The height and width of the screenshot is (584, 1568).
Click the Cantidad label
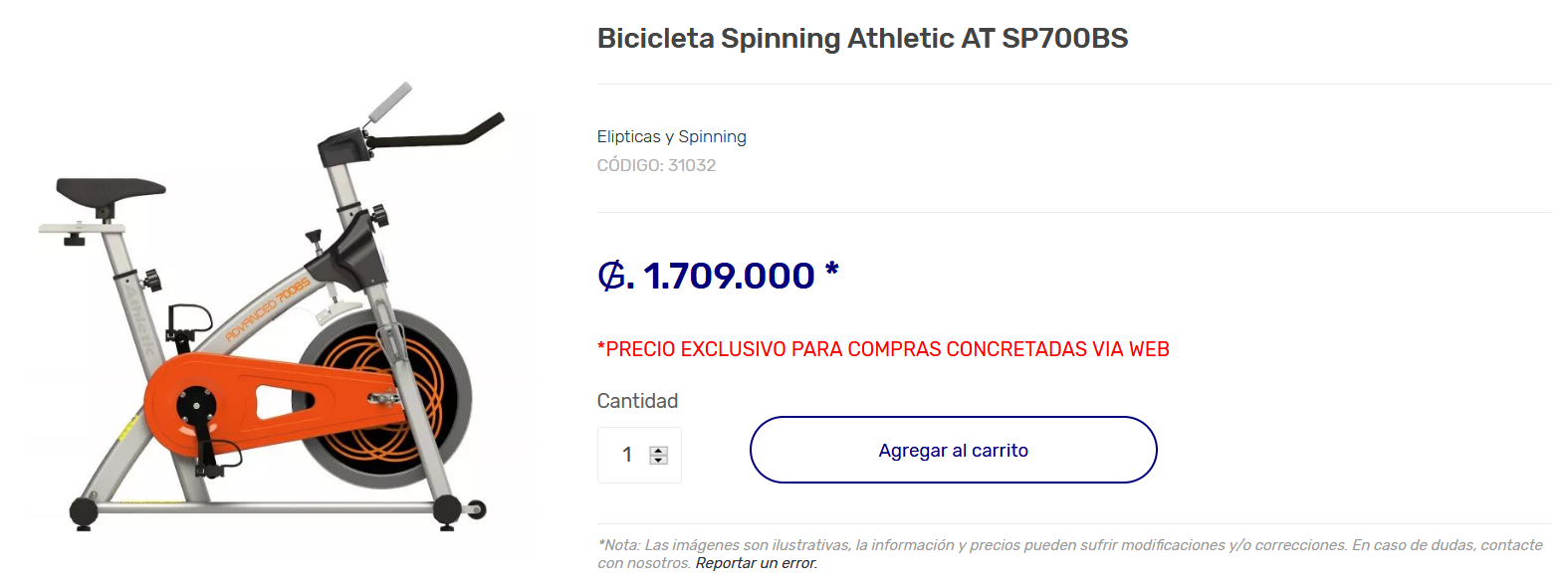(637, 401)
